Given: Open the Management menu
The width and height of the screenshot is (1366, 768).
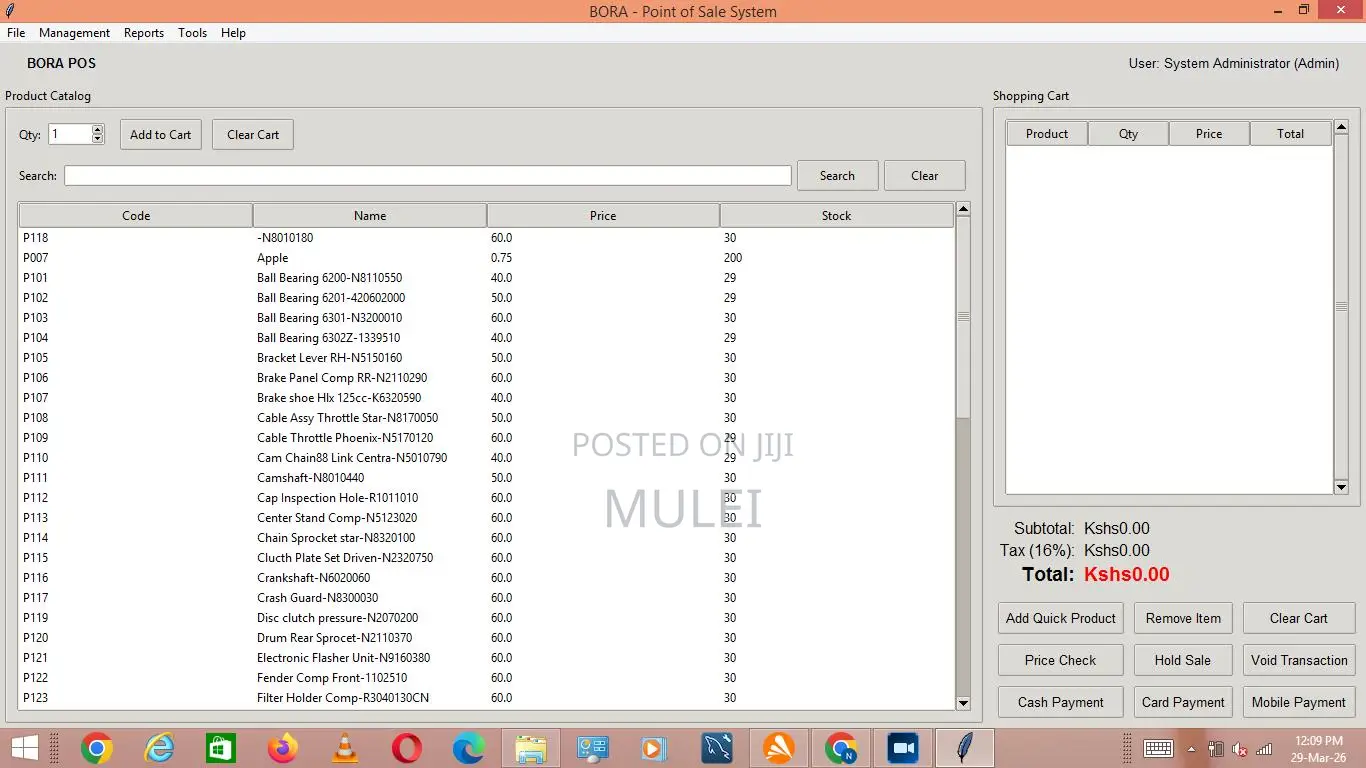Looking at the screenshot, I should click(x=74, y=33).
